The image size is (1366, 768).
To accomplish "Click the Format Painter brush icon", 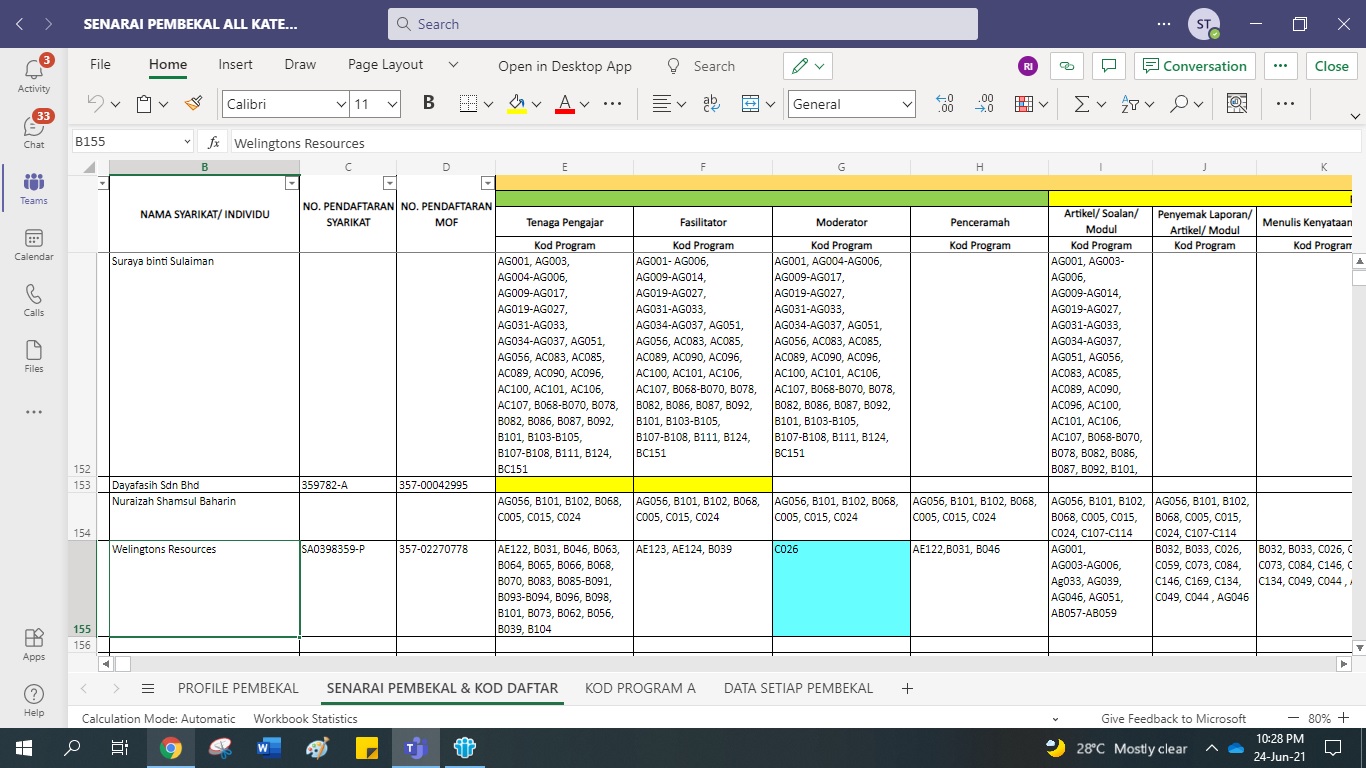I will click(194, 103).
